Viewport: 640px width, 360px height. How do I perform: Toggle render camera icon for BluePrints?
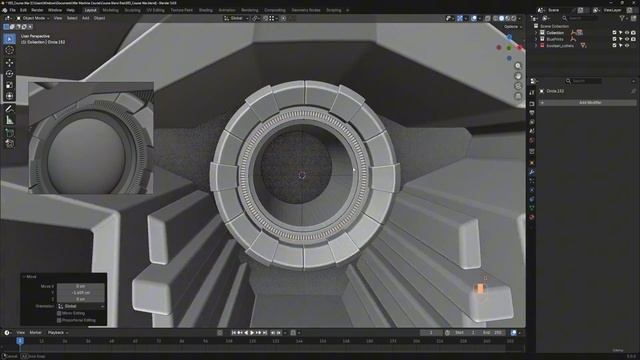tap(633, 39)
